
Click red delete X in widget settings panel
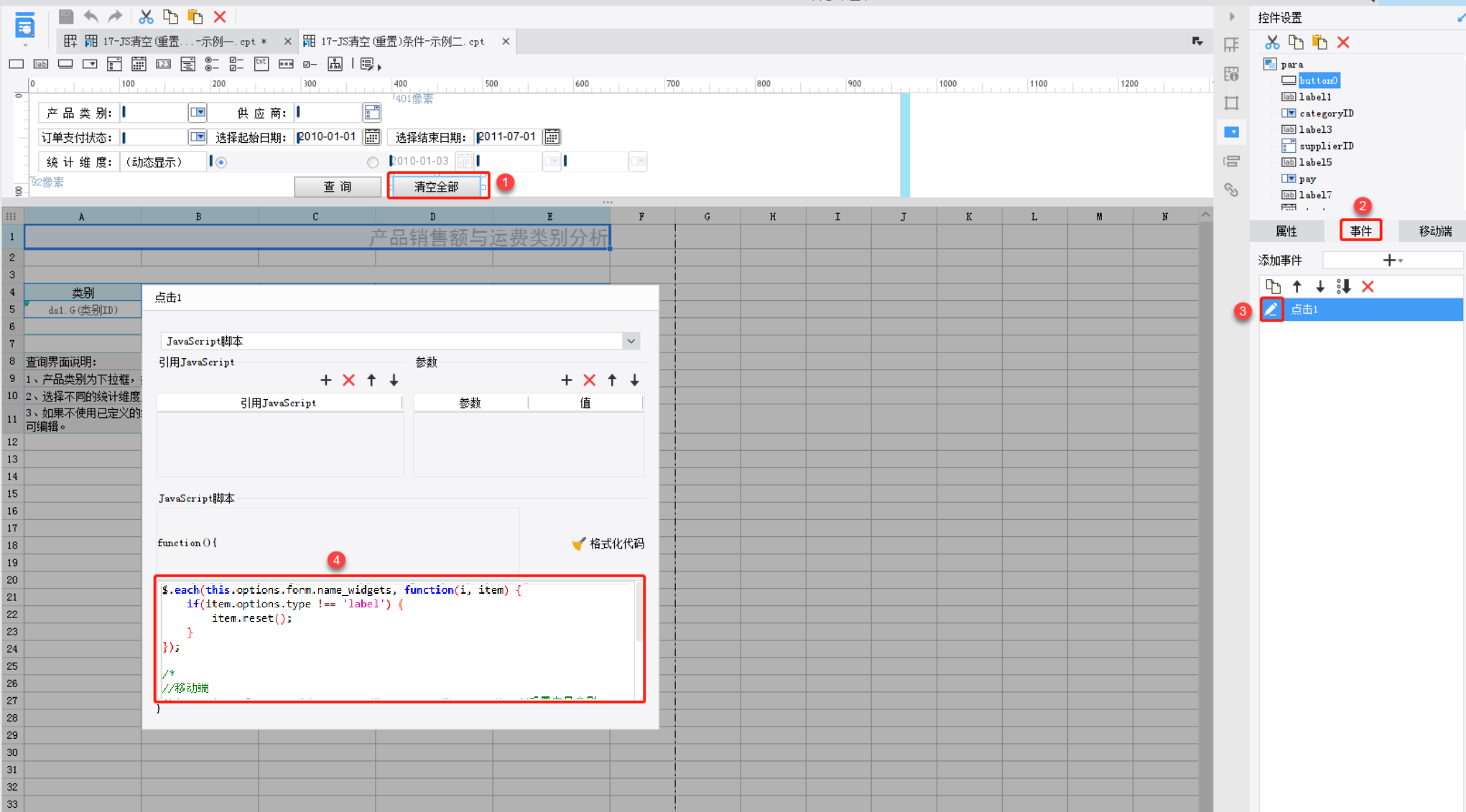1343,42
